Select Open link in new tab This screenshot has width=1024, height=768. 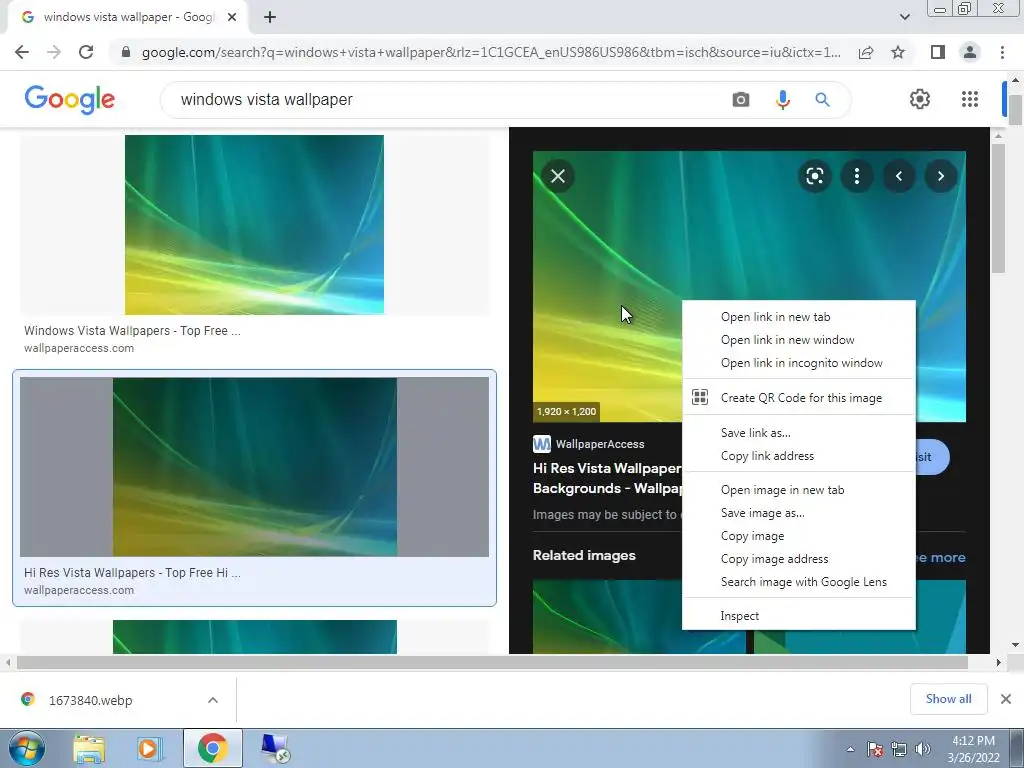[x=799, y=317]
